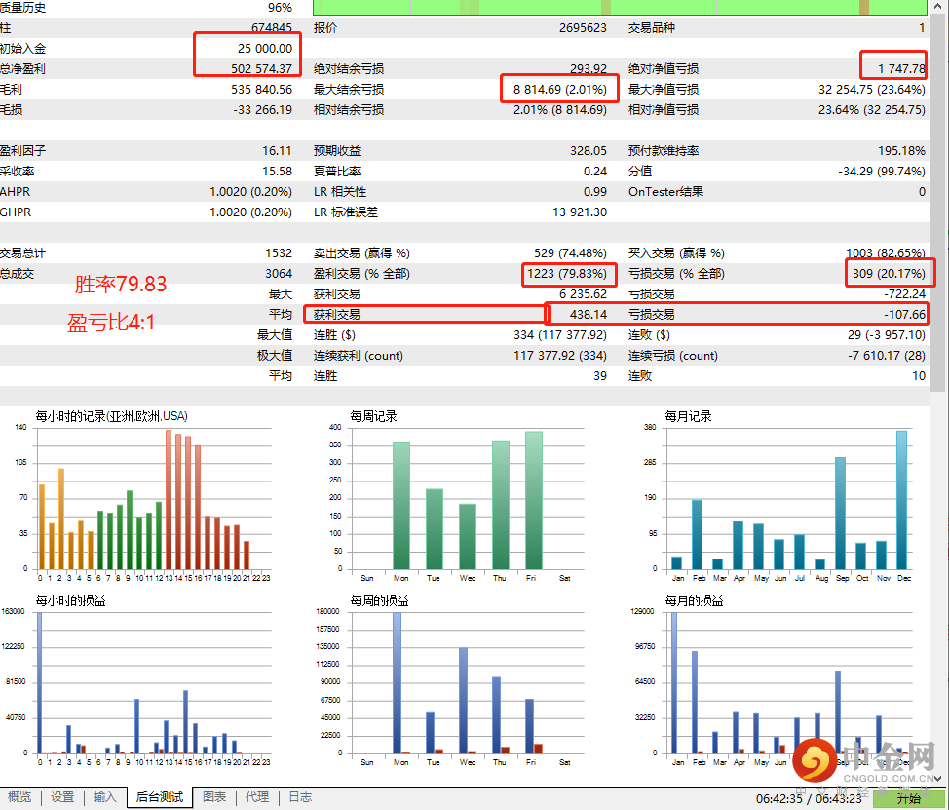Click the 绝对净值亏损 value 1 747.78
The height and width of the screenshot is (810, 949).
[x=902, y=68]
